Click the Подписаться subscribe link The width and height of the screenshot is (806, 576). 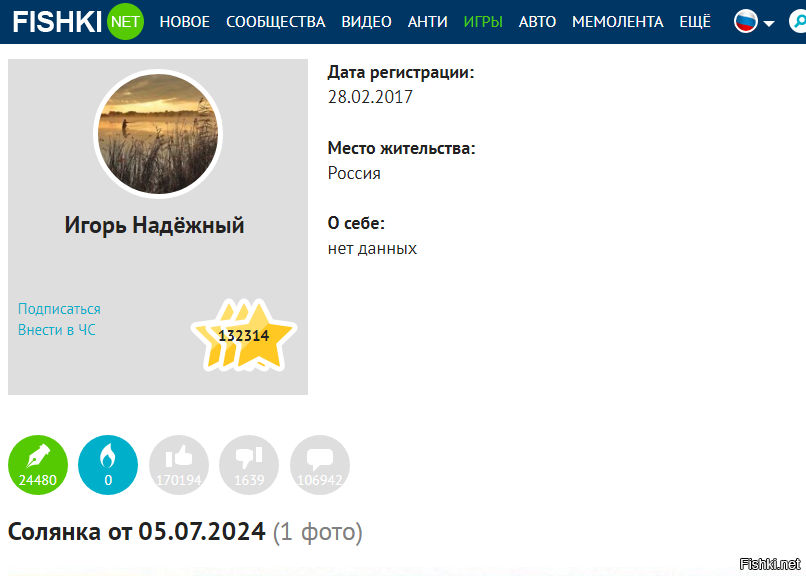coord(59,309)
